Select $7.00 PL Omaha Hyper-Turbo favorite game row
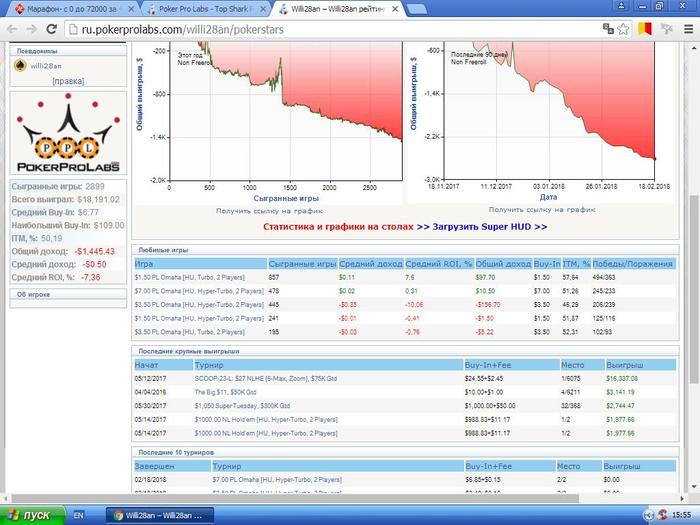700x525 pixels. [405, 291]
